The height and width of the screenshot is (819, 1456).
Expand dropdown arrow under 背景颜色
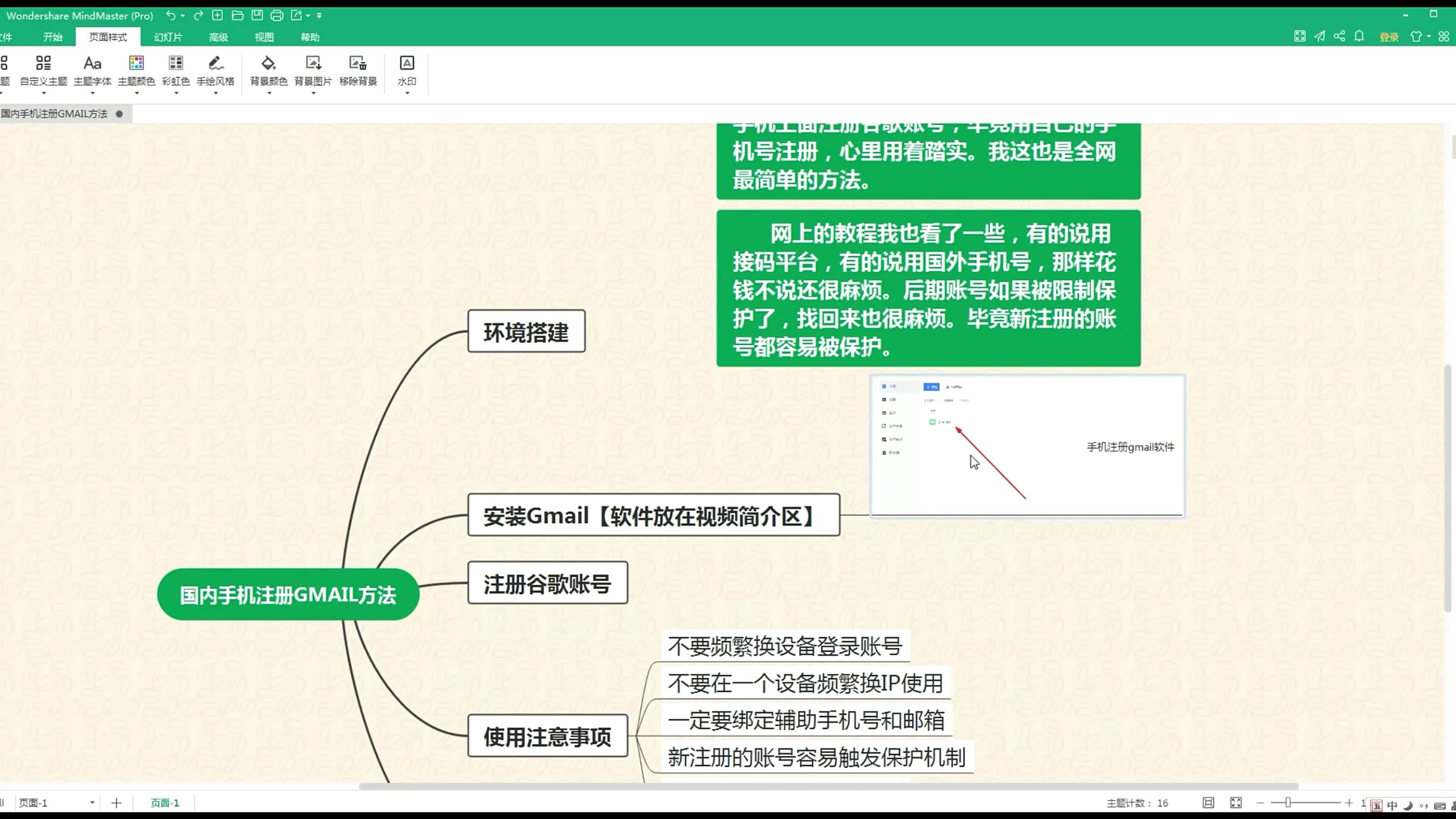269,93
